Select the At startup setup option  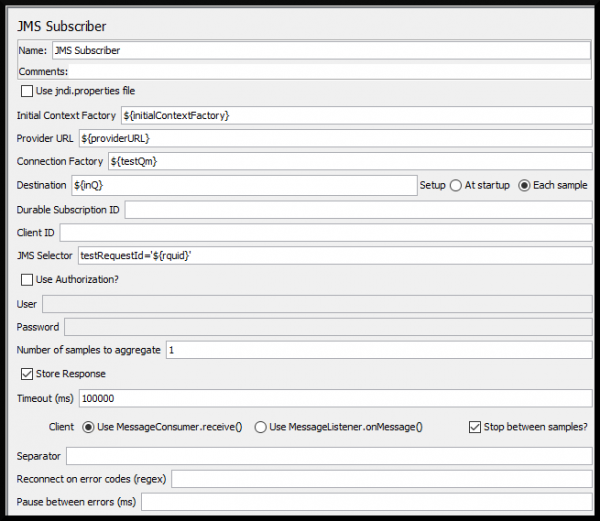pos(456,185)
